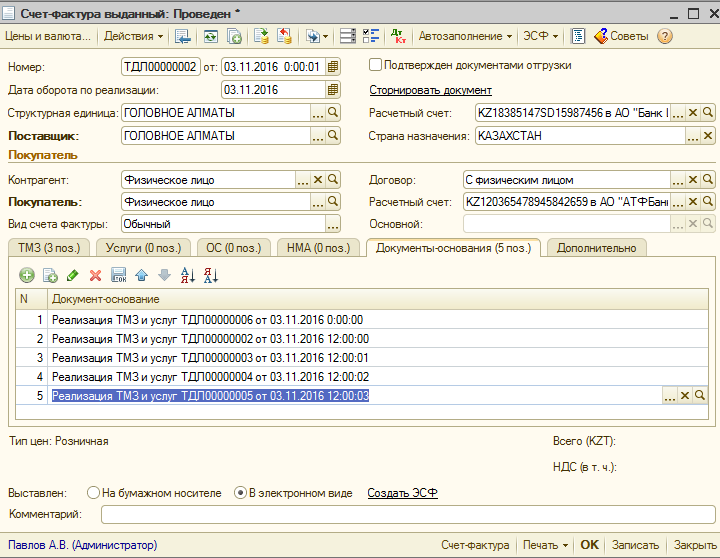Open Контрагент record with magnifier
Image resolution: width=720 pixels, height=558 pixels.
tap(333, 180)
